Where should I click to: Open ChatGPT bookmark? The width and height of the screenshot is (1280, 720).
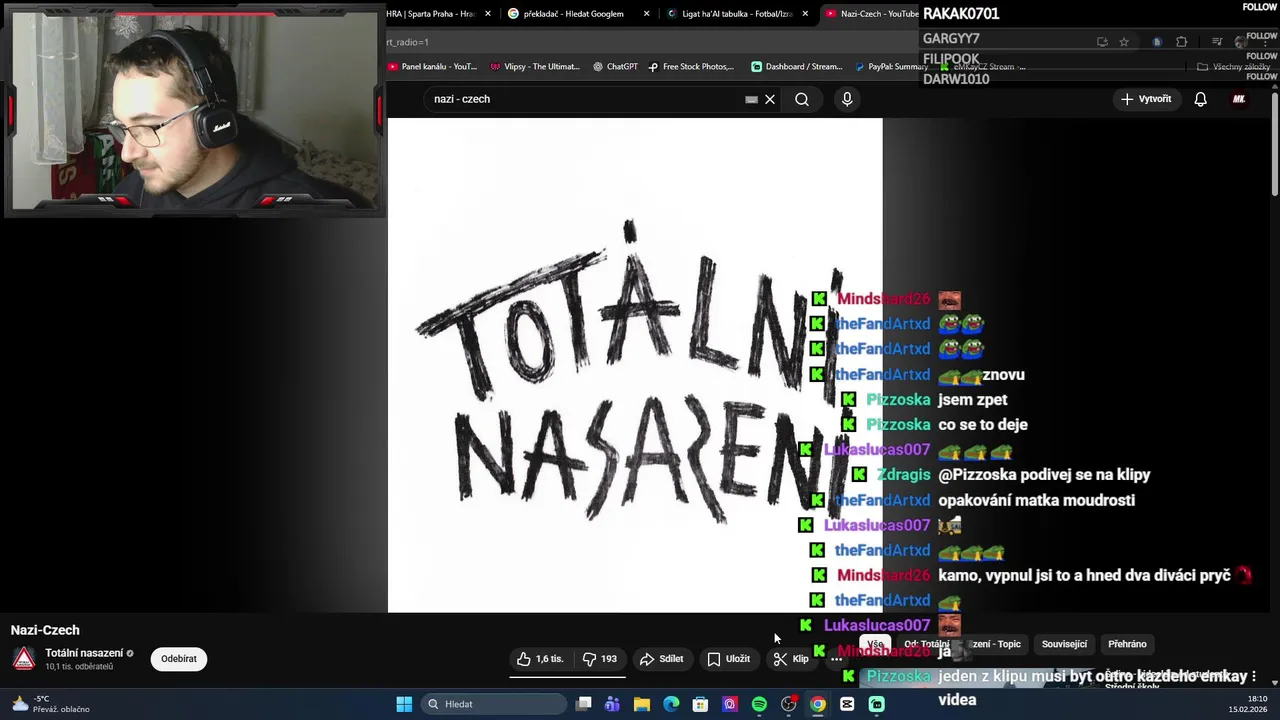(x=615, y=67)
